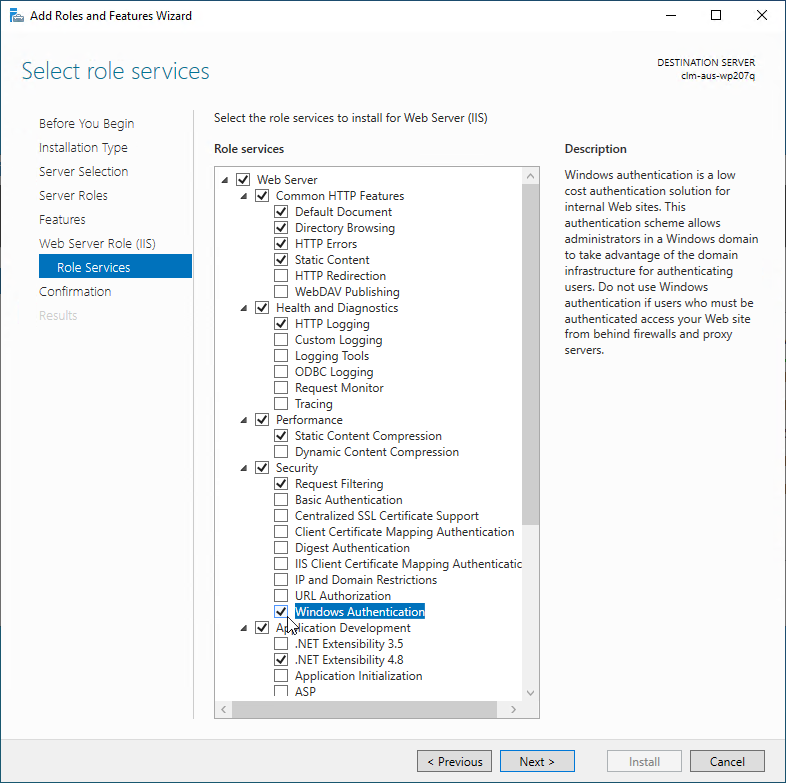Click vertical scrollbar up arrow
786x783 pixels.
pos(530,176)
